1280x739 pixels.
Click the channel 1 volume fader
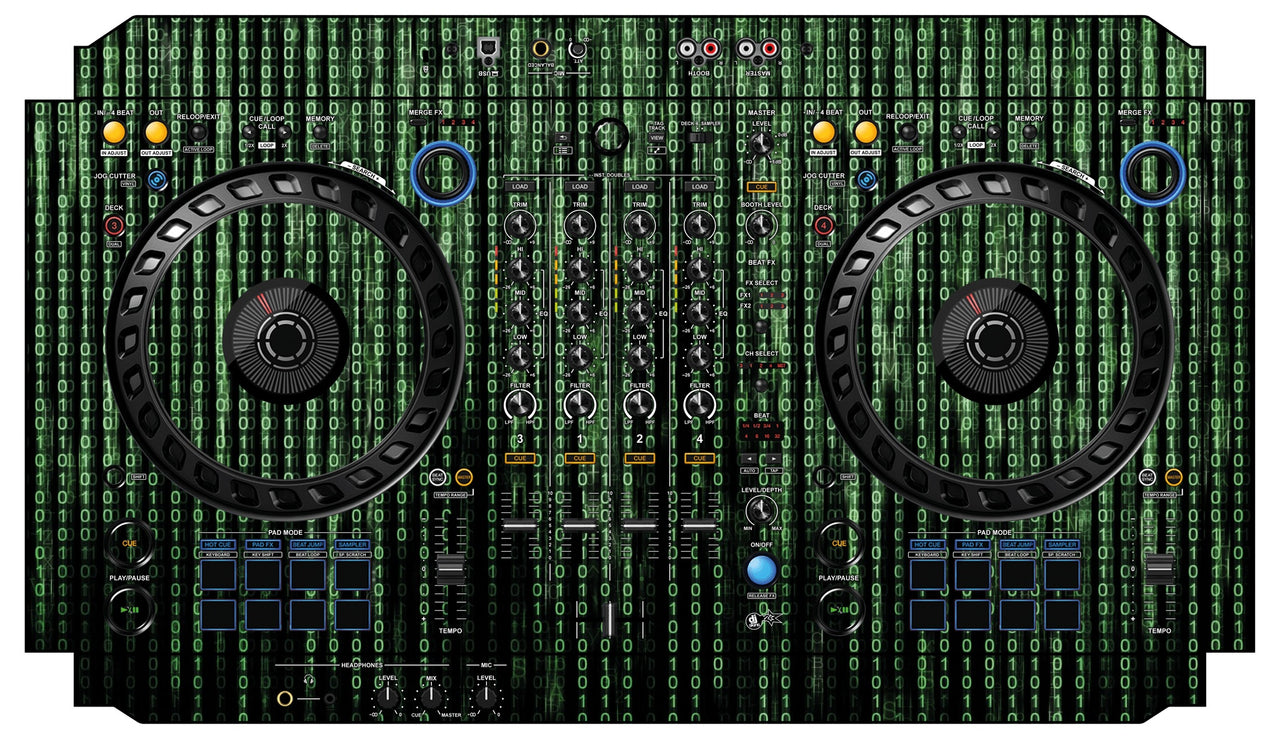(x=580, y=525)
